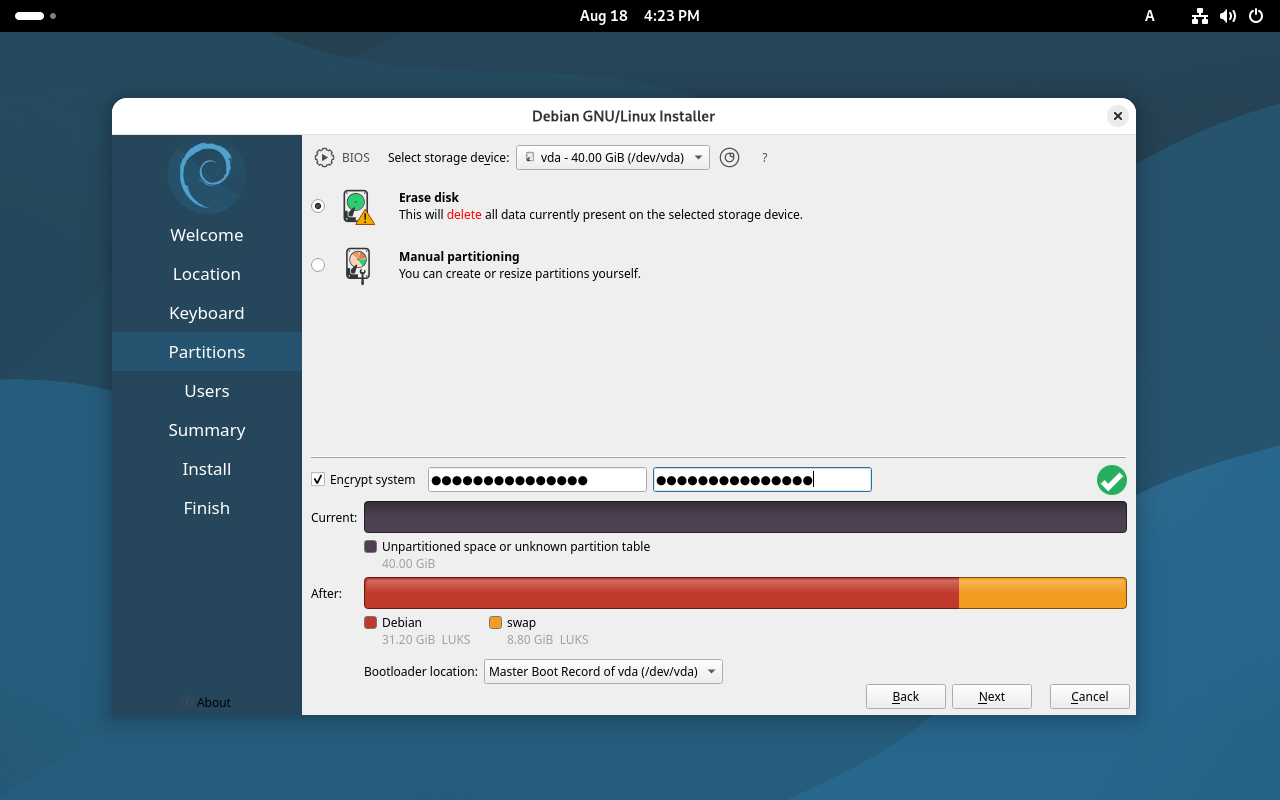This screenshot has height=800, width=1280.
Task: Click the first encryption passphrase field
Action: tap(537, 480)
